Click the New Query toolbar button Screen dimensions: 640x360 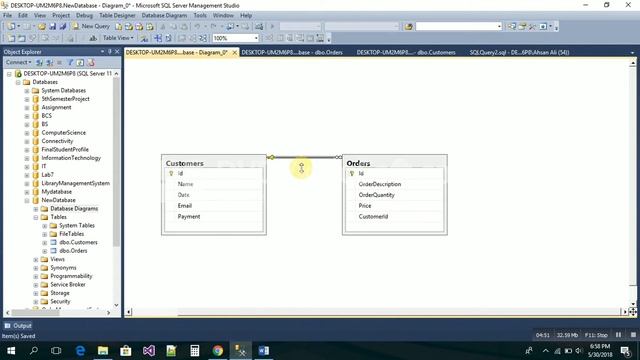pos(91,26)
